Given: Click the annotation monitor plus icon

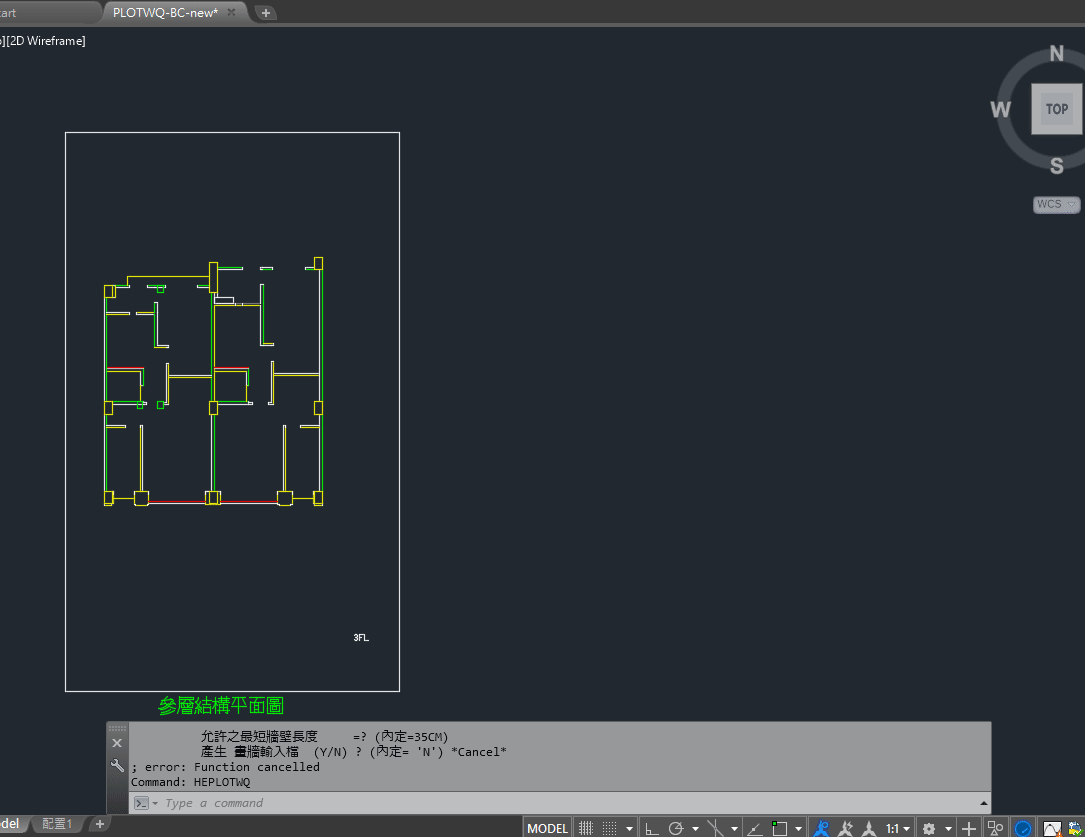Looking at the screenshot, I should (x=969, y=828).
